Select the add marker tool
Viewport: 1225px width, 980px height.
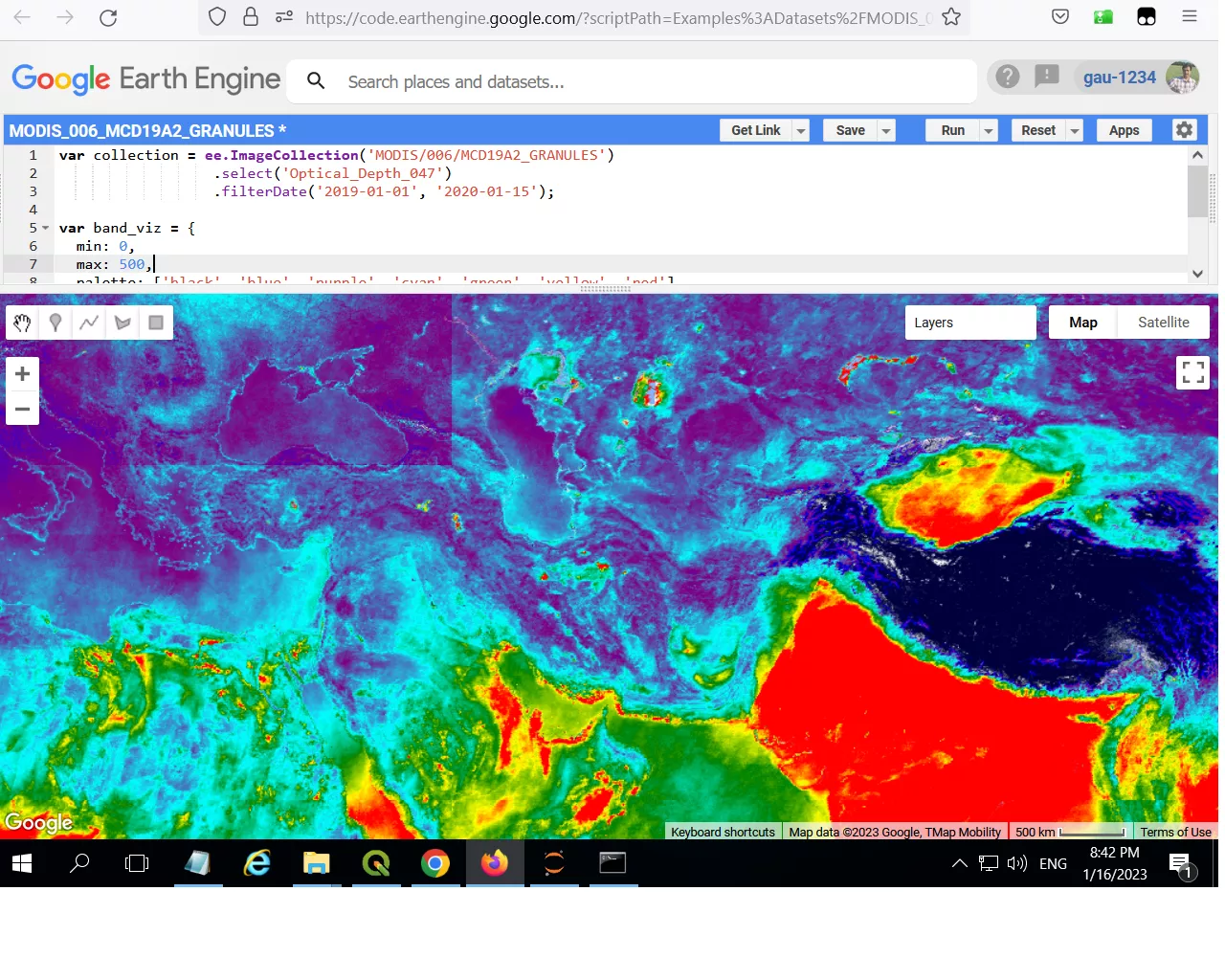tap(56, 323)
